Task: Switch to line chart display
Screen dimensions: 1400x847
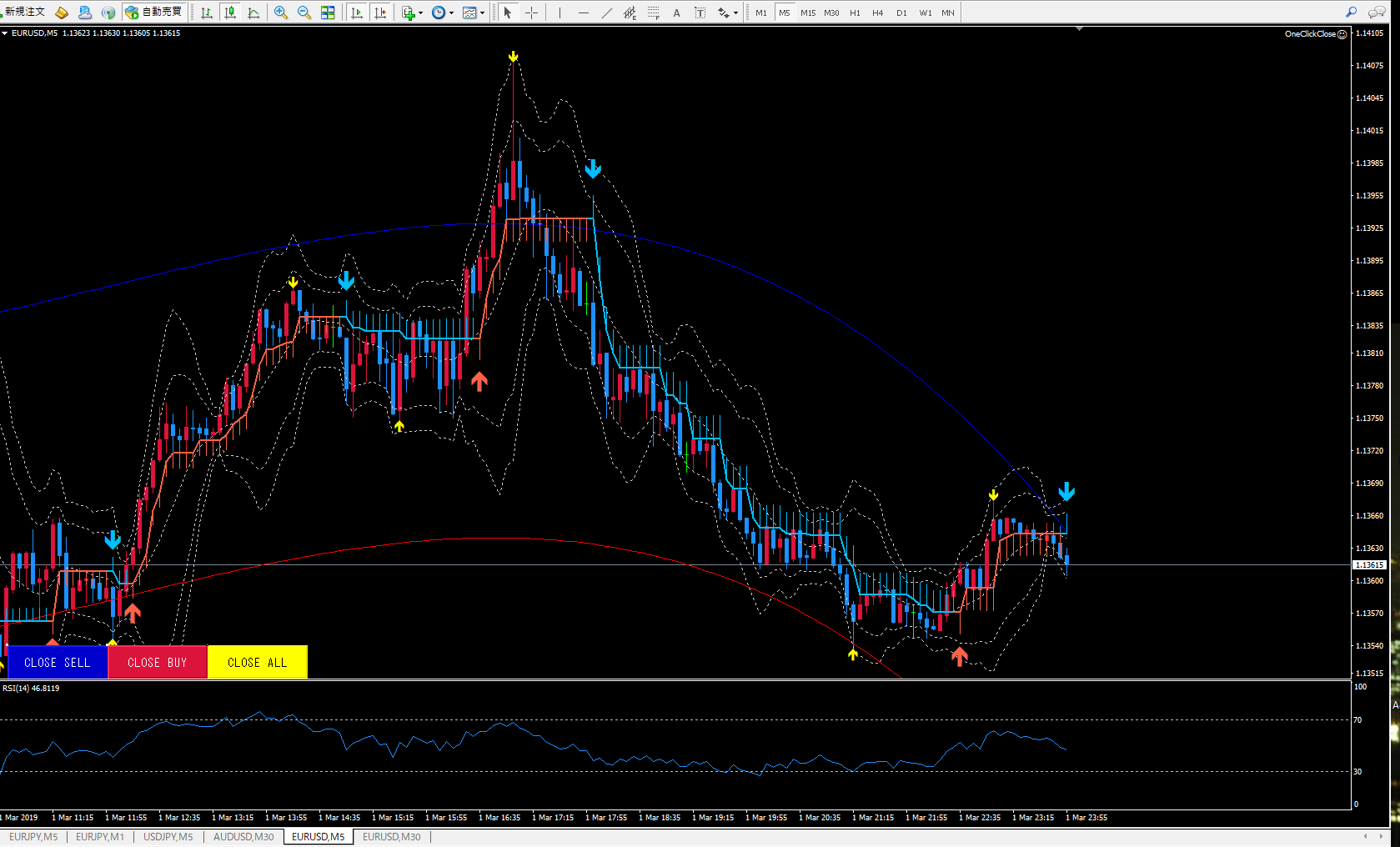Action: click(253, 13)
